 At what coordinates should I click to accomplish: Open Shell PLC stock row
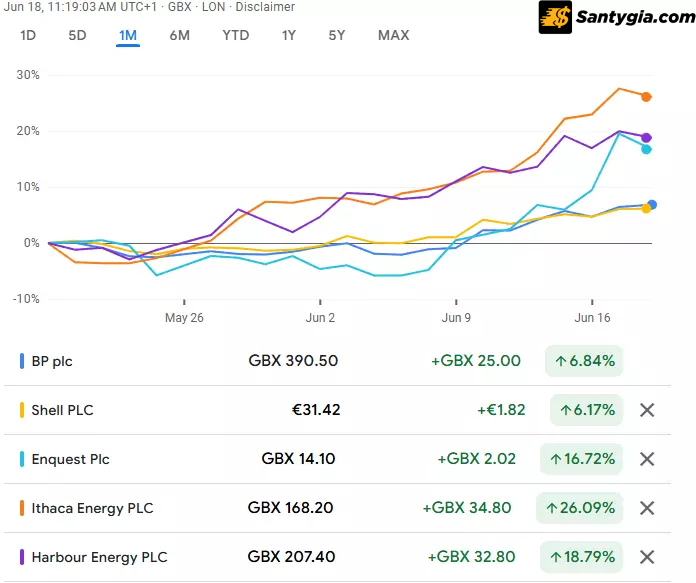point(337,410)
